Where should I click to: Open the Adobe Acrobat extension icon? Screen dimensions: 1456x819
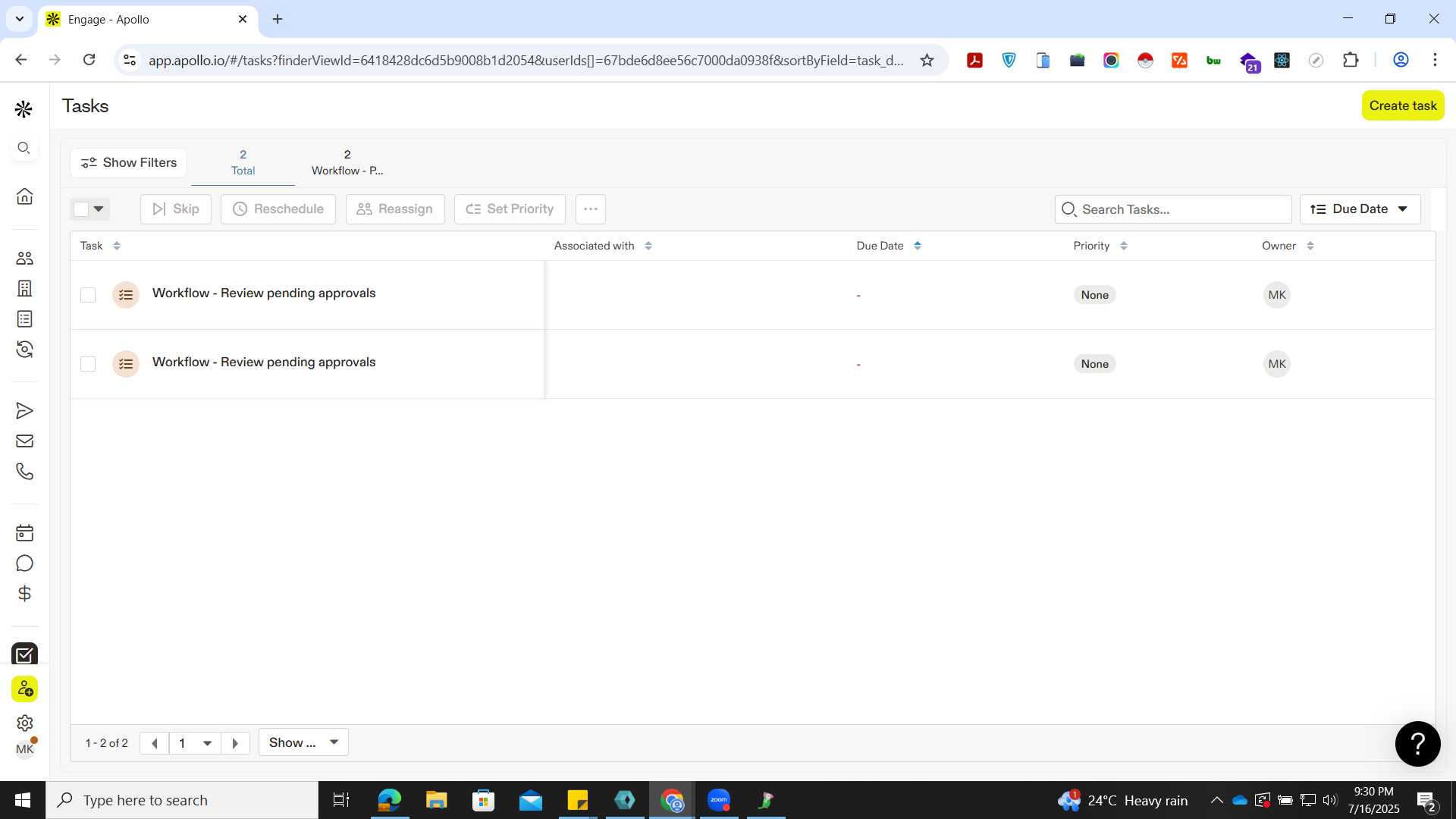[974, 61]
